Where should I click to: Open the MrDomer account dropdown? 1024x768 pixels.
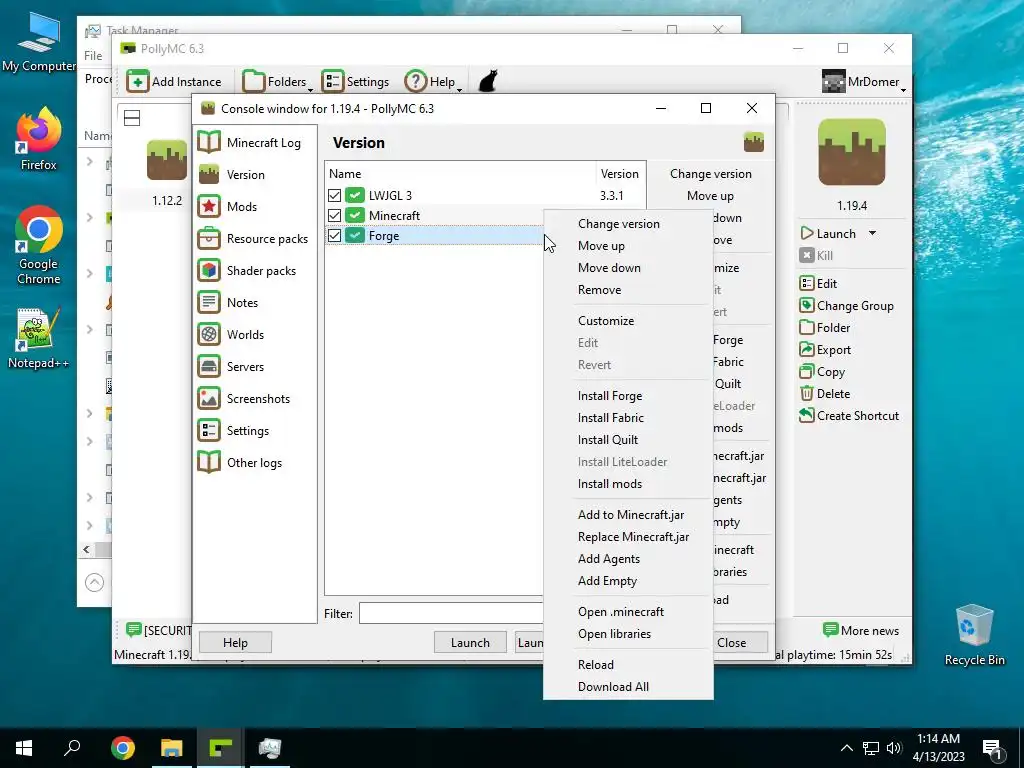coord(863,82)
